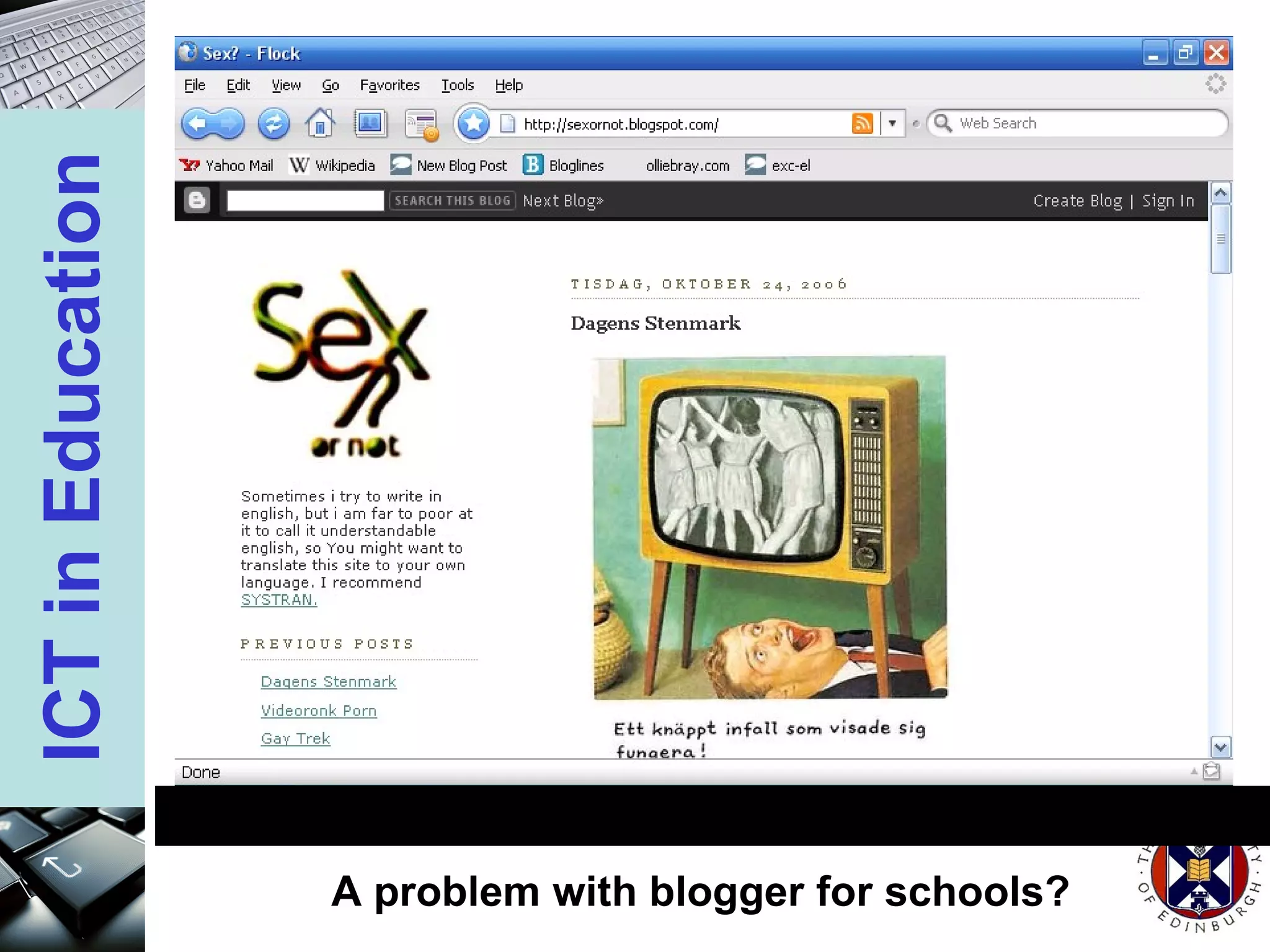Image resolution: width=1270 pixels, height=952 pixels.
Task: Click the Create Blog link
Action: 1078,201
